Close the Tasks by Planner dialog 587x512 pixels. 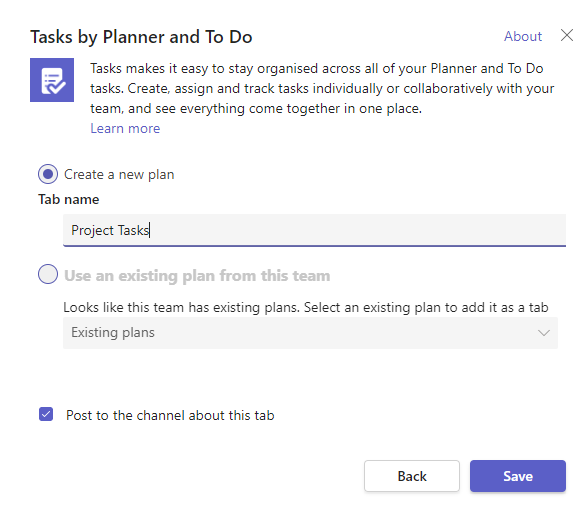click(566, 36)
